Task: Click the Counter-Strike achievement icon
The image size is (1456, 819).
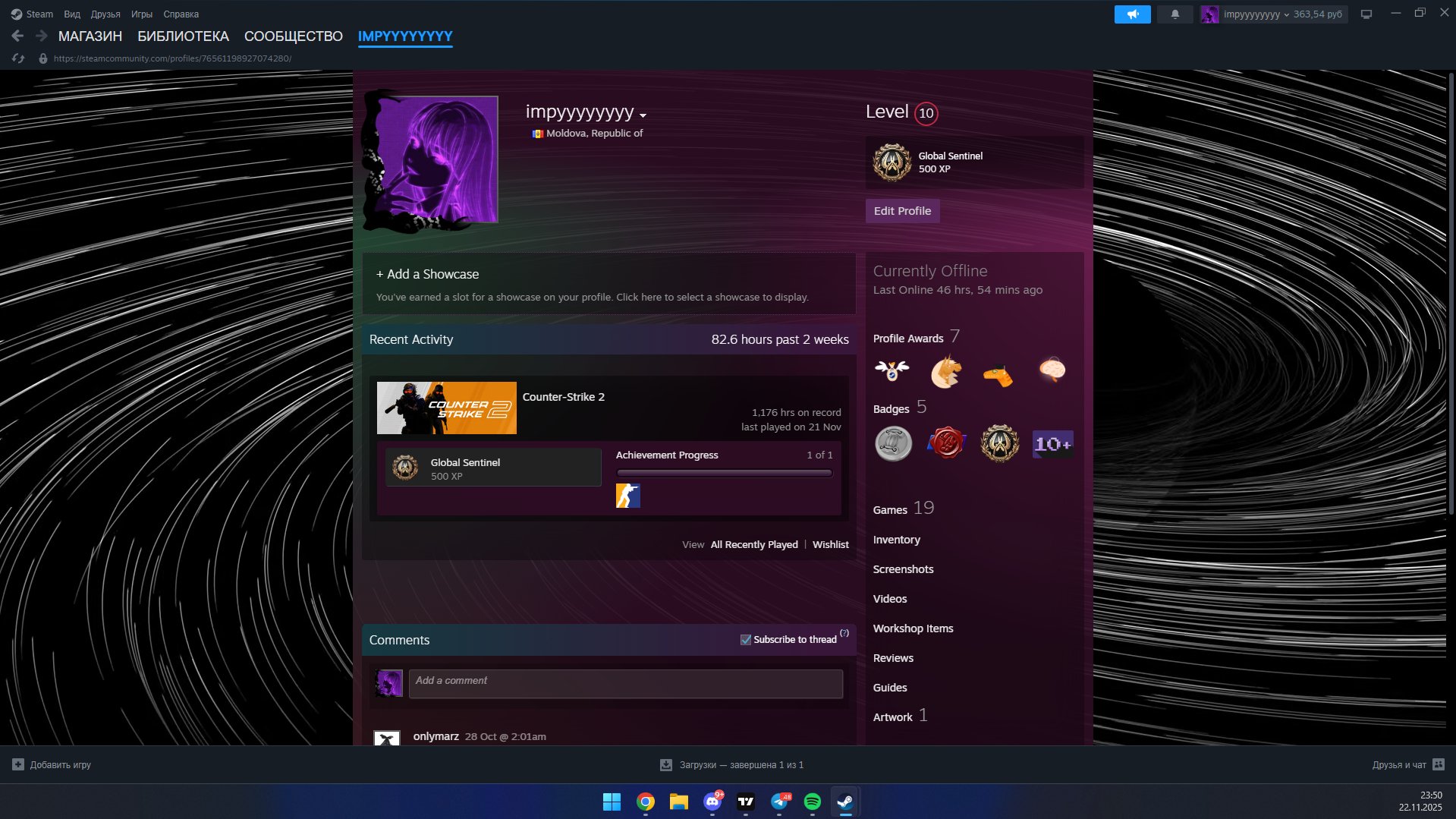Action: point(627,496)
